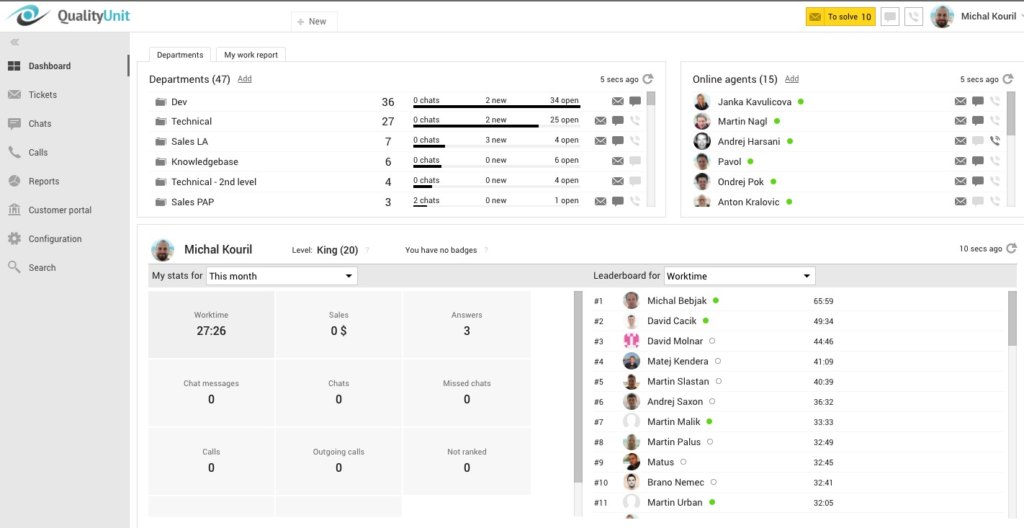Screen dimensions: 1024x528
Task: Click the phone icon for Sales LA department
Action: tap(634, 141)
